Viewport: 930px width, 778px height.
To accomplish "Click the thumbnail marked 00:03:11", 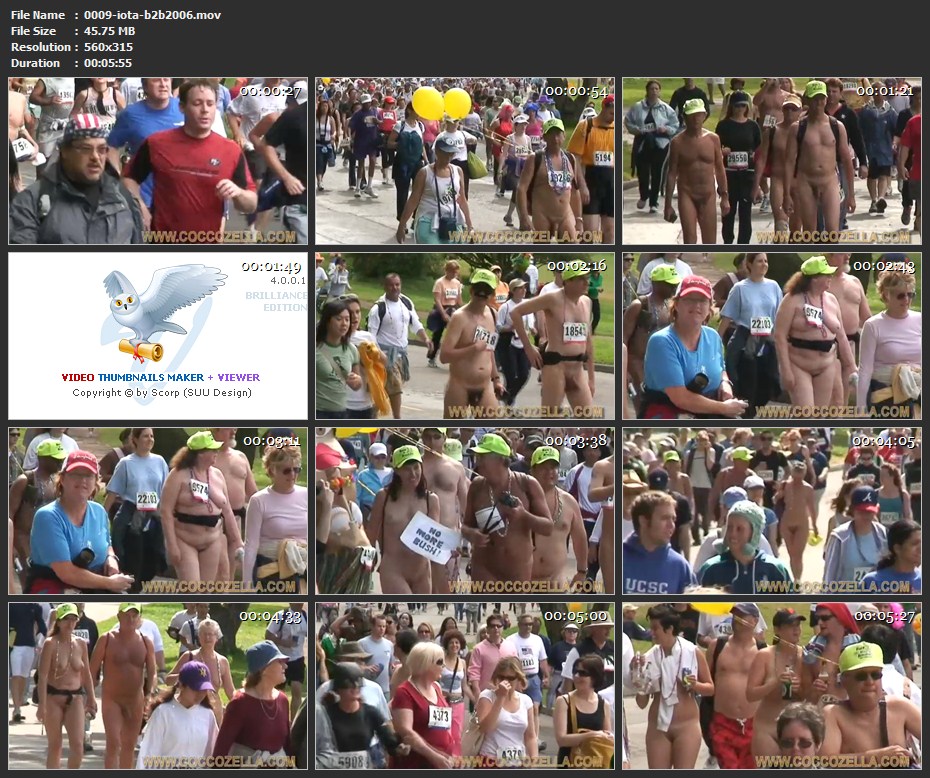I will (158, 511).
